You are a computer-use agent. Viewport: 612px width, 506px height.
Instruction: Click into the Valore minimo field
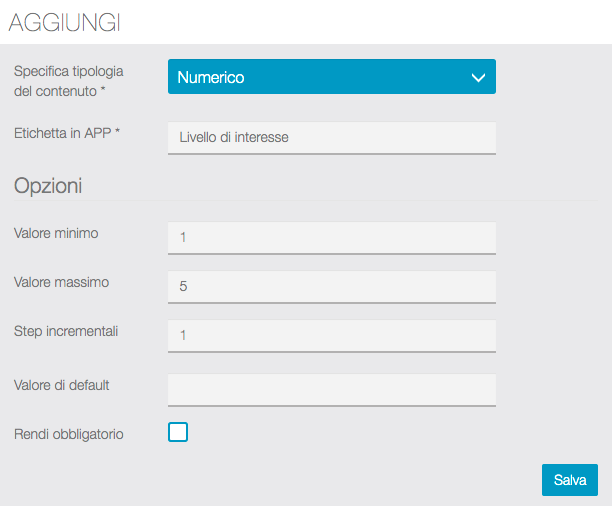coord(331,237)
